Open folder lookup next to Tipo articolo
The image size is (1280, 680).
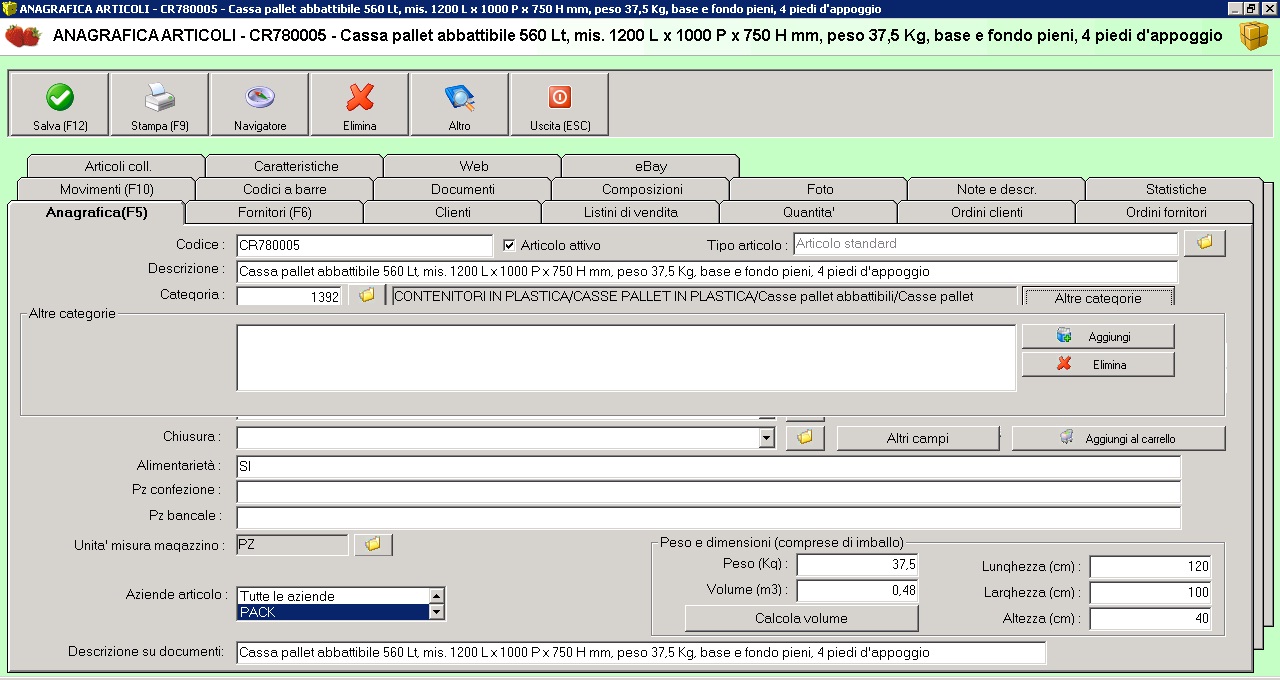click(x=1204, y=243)
